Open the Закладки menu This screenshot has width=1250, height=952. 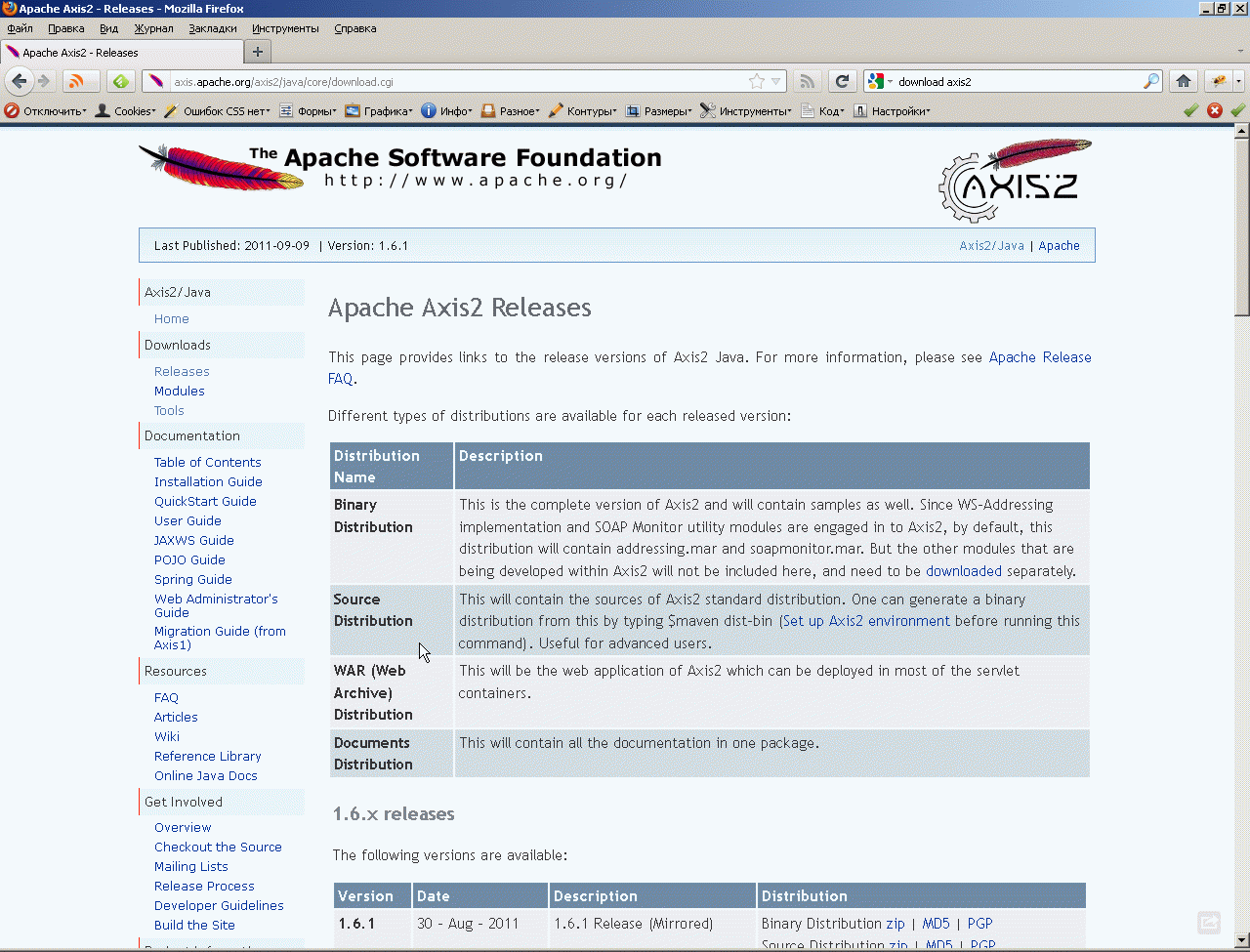(x=213, y=28)
